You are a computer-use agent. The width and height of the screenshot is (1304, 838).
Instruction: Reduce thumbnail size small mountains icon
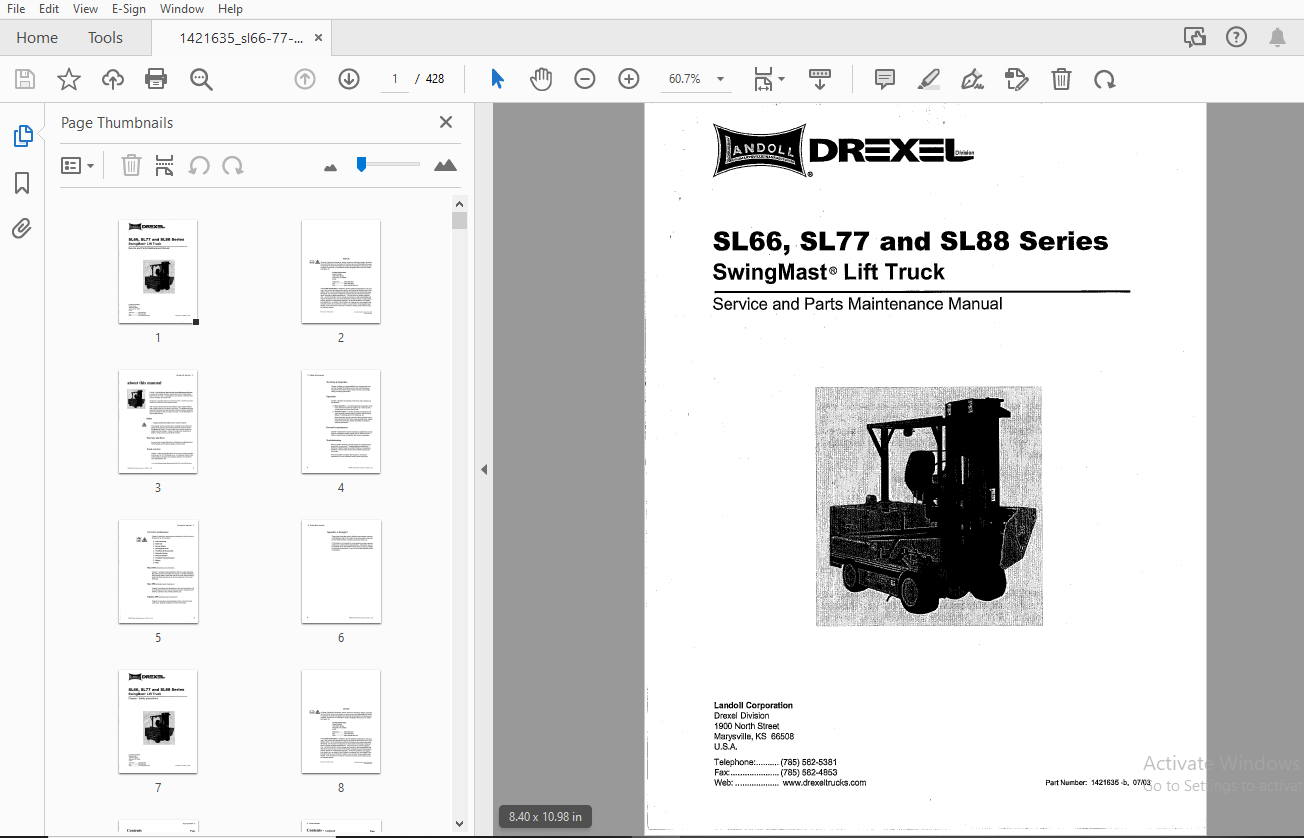(331, 167)
